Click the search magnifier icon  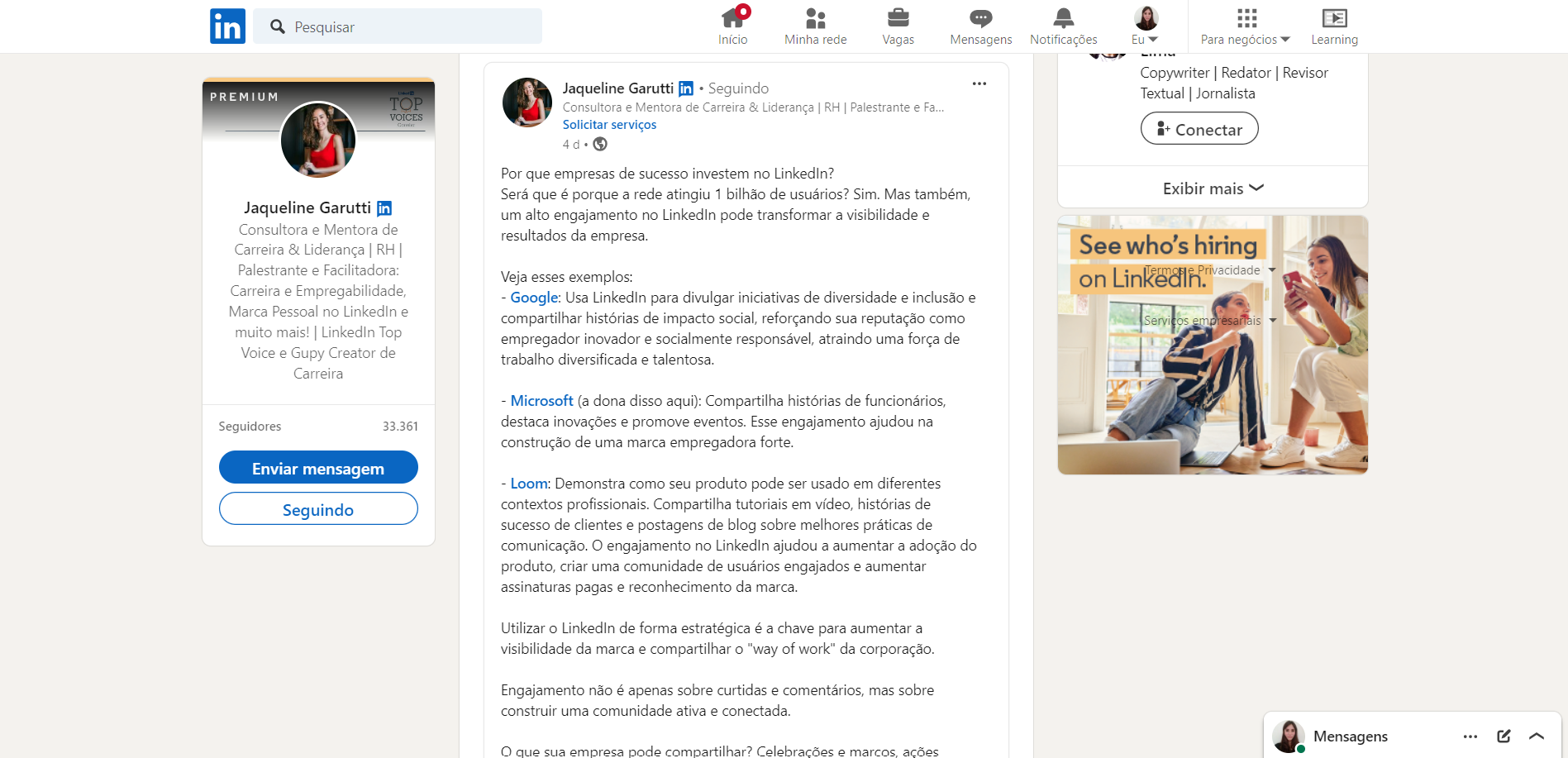pyautogui.click(x=278, y=26)
